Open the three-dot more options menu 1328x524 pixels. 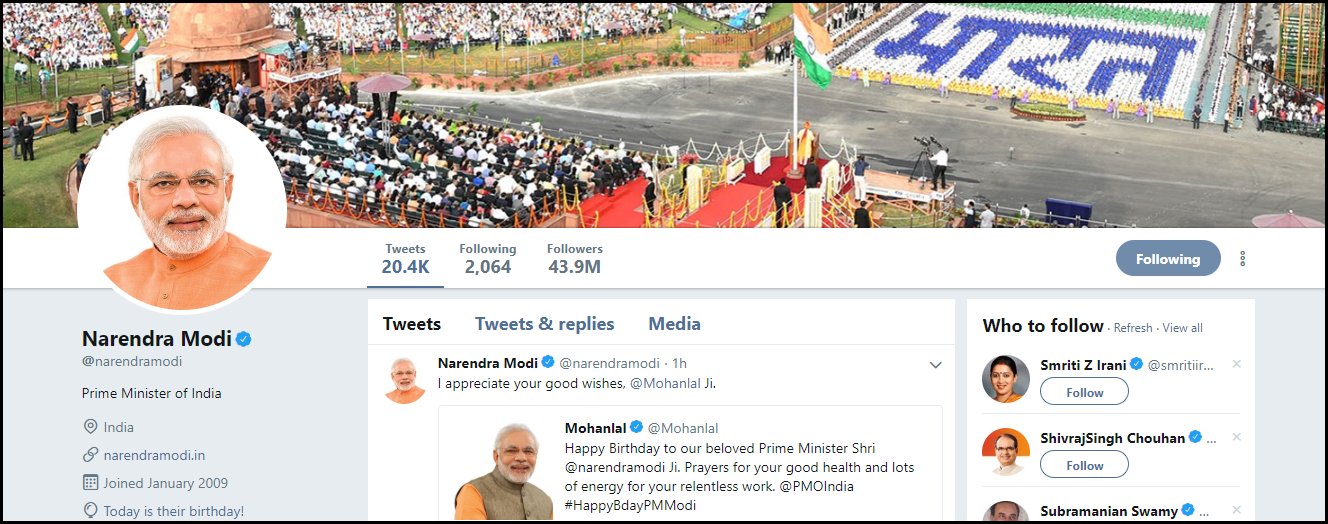[1243, 258]
